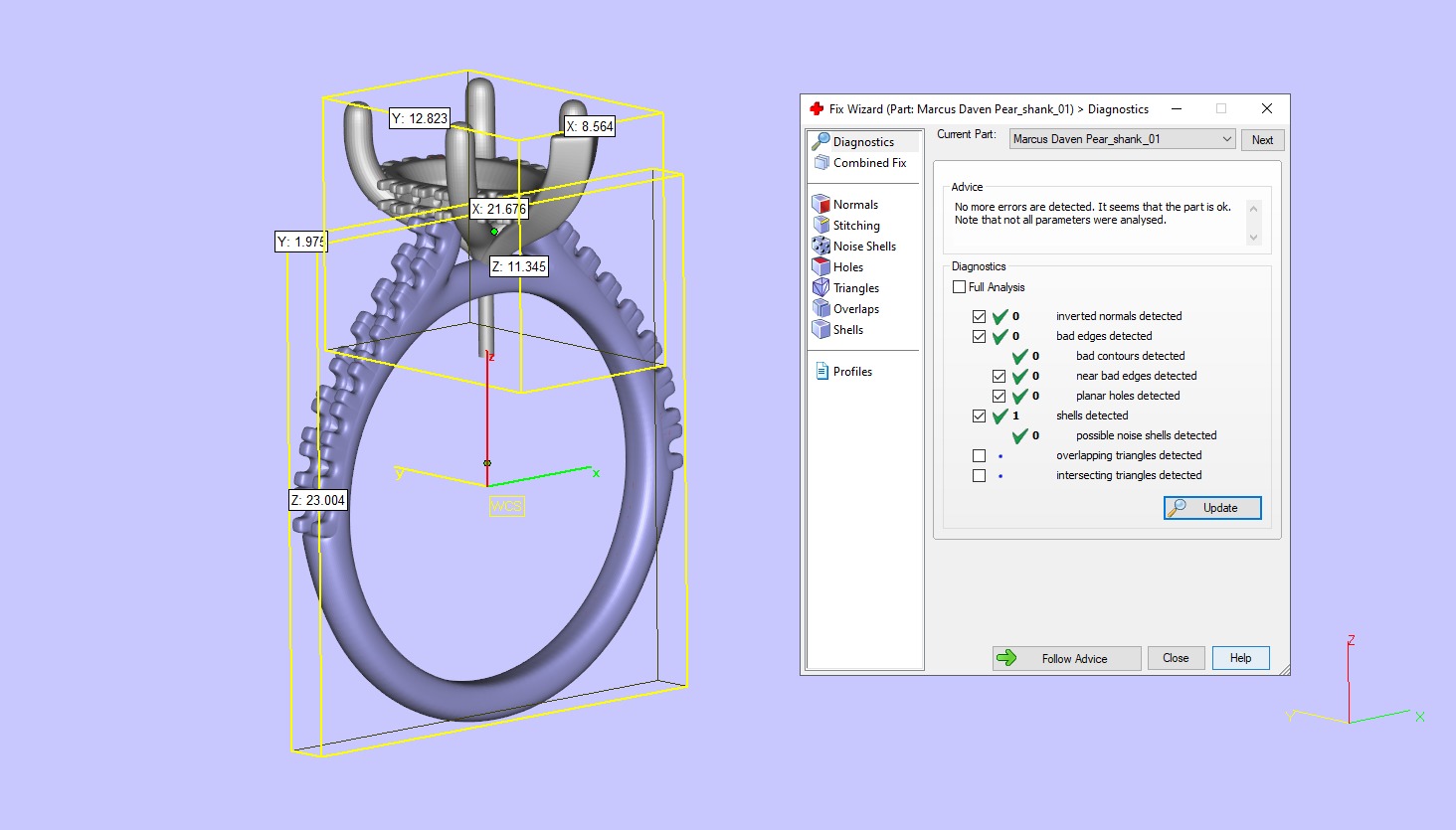Uncheck bad edges detected checkbox
The image size is (1456, 830).
979,336
